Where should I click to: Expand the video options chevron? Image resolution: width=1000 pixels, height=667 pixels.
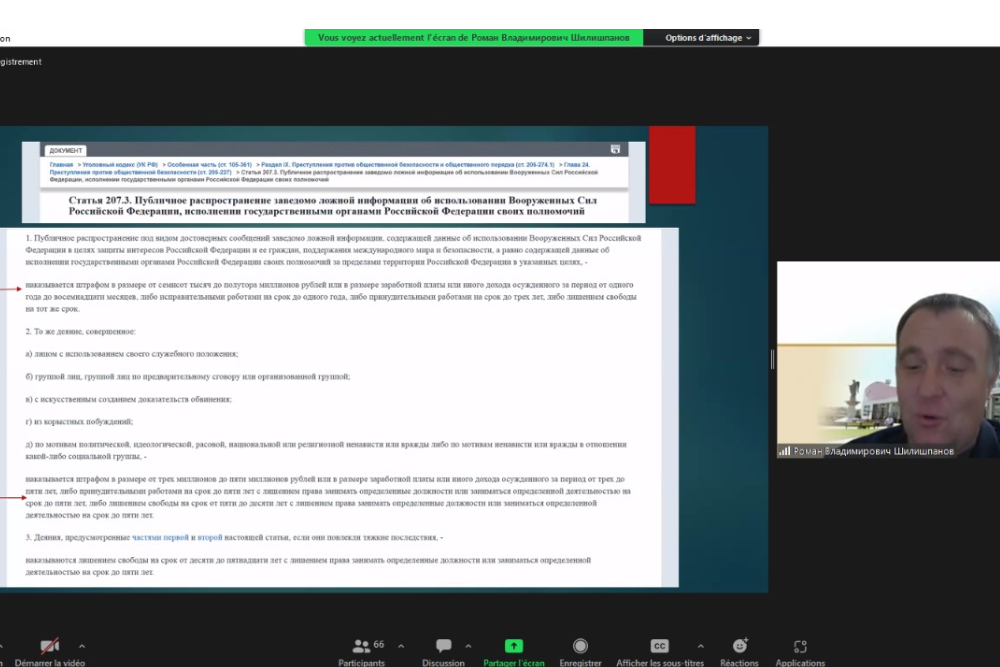click(x=82, y=646)
